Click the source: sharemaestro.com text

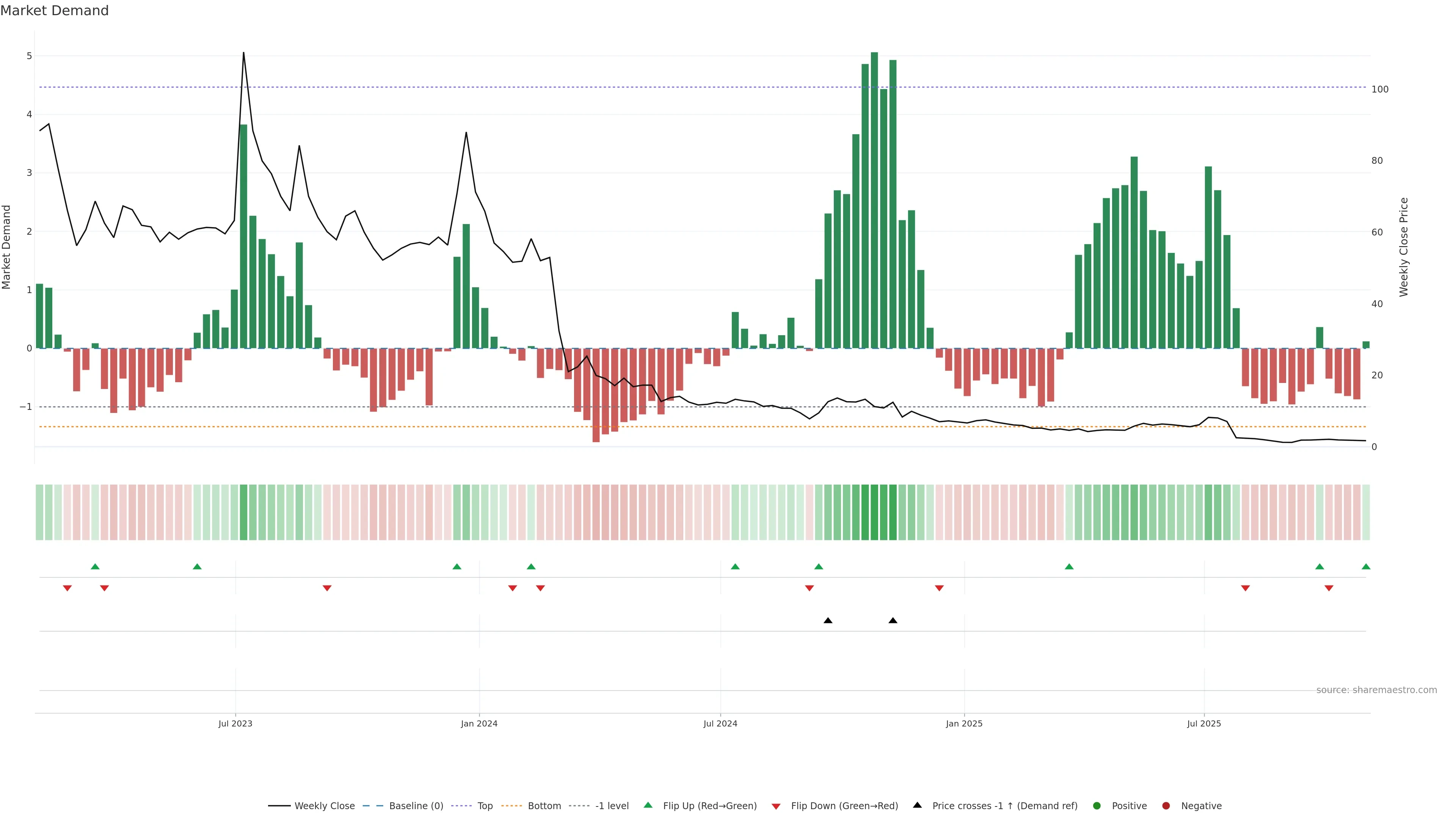(1376, 690)
